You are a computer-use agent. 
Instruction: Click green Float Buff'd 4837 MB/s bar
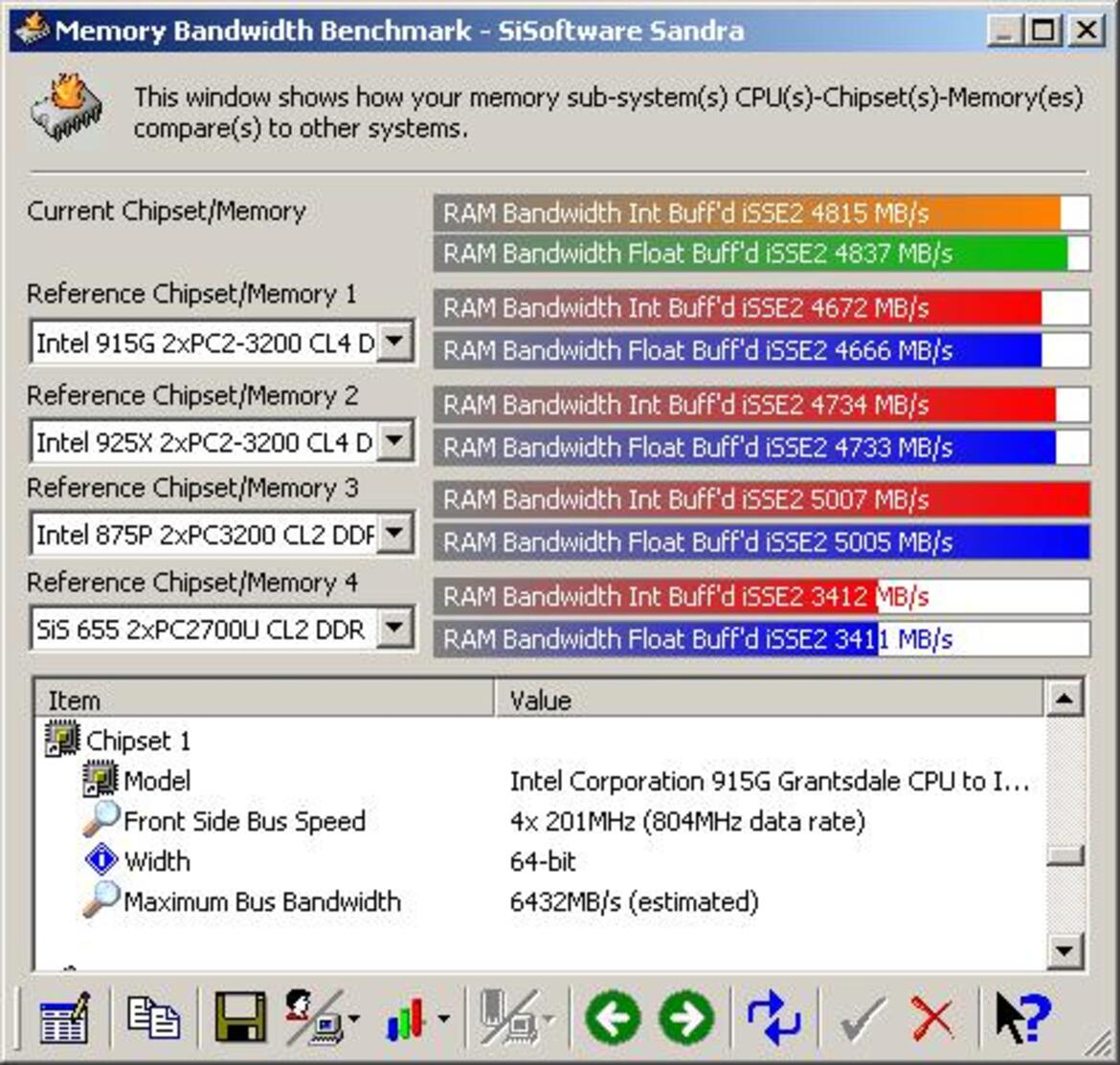click(761, 254)
